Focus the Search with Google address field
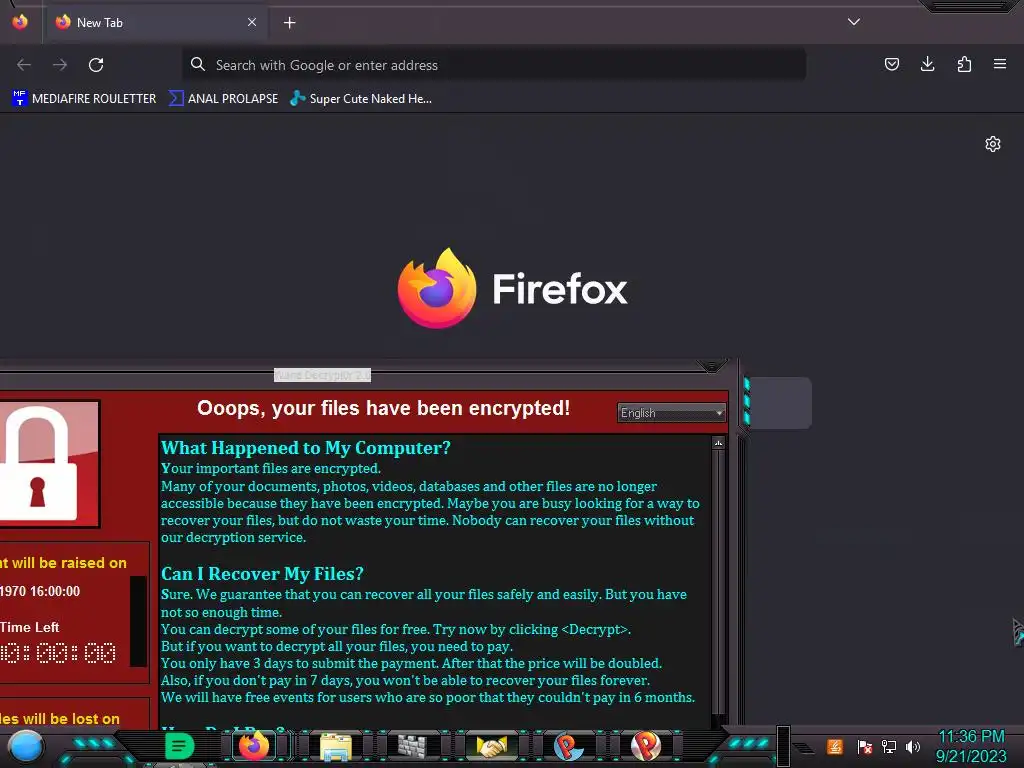Viewport: 1024px width, 768px height. (494, 65)
